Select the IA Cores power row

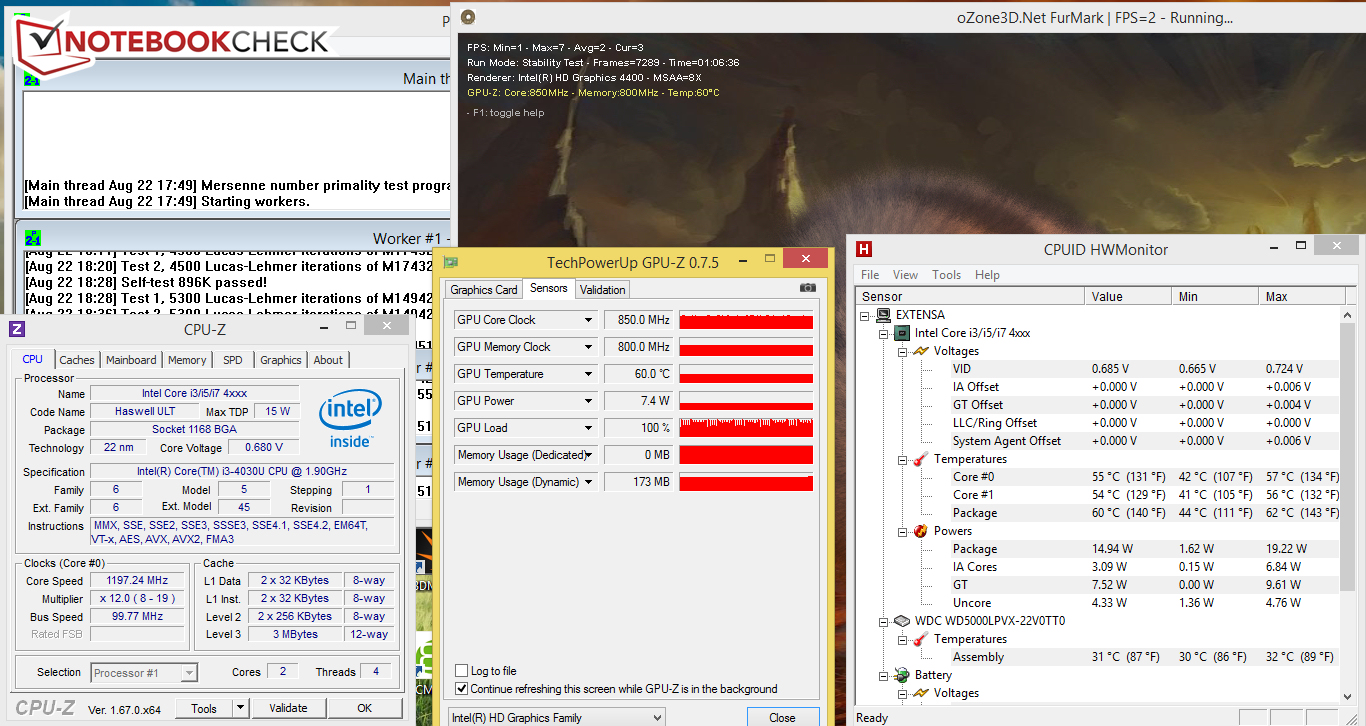click(1099, 567)
